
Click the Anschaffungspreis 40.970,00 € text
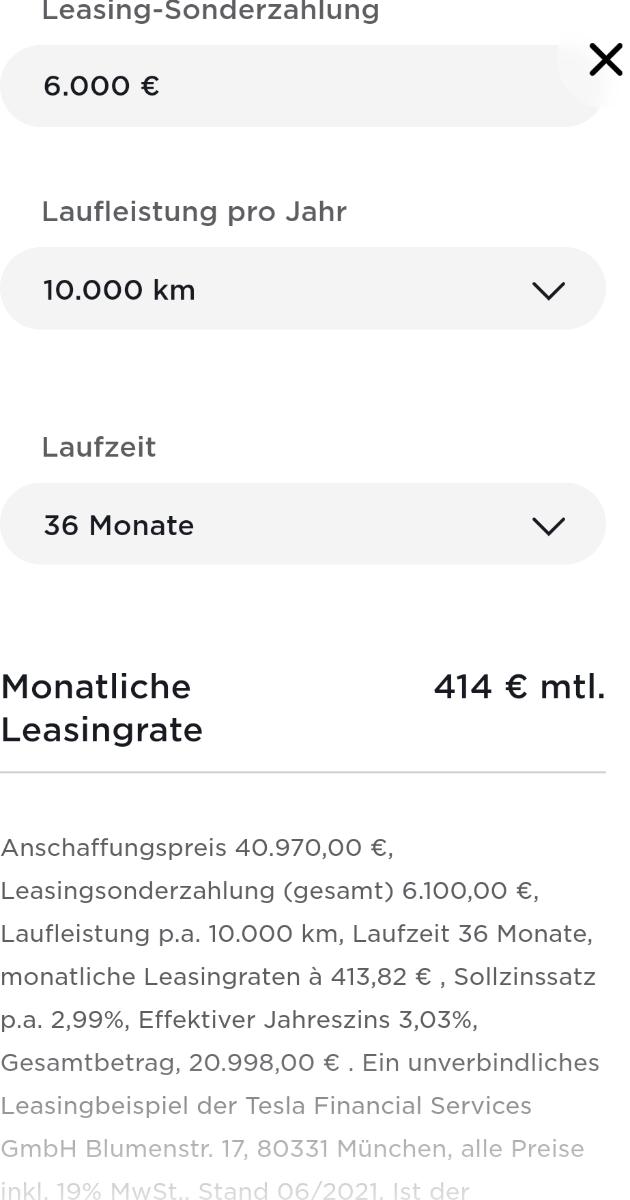tap(196, 848)
